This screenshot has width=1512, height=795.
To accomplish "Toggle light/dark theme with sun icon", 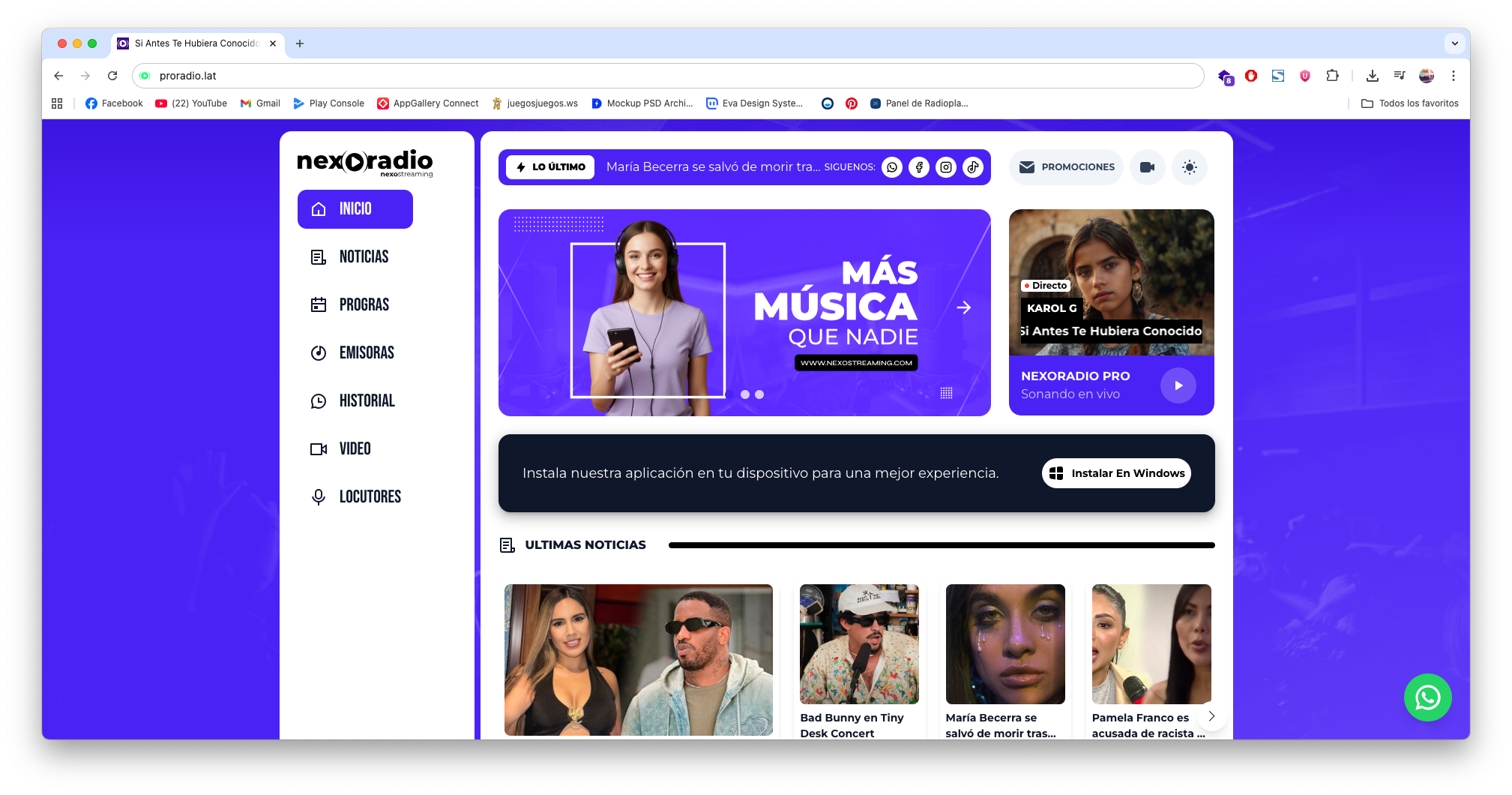I will [x=1189, y=167].
